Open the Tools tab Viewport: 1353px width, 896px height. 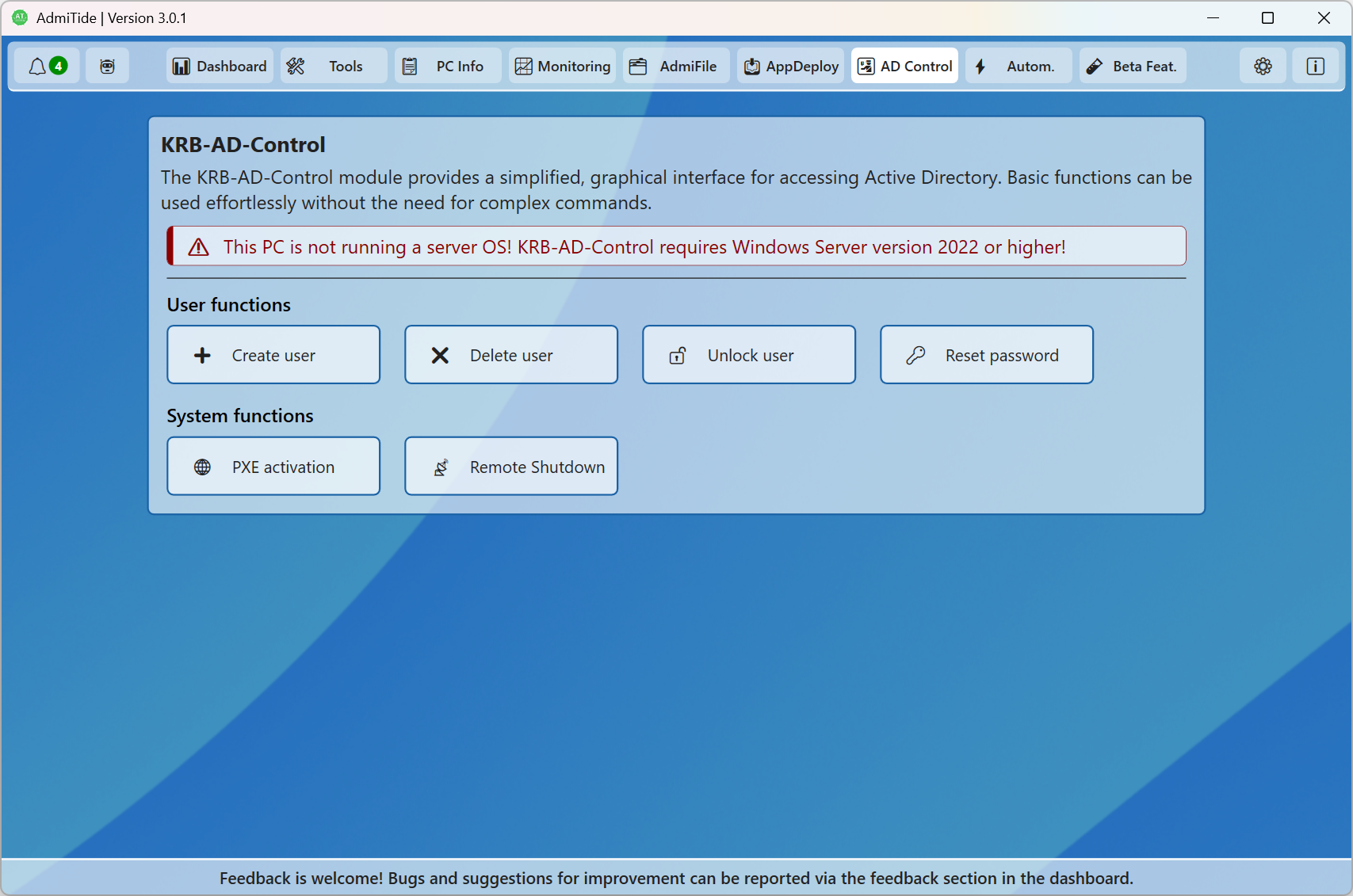(x=334, y=67)
